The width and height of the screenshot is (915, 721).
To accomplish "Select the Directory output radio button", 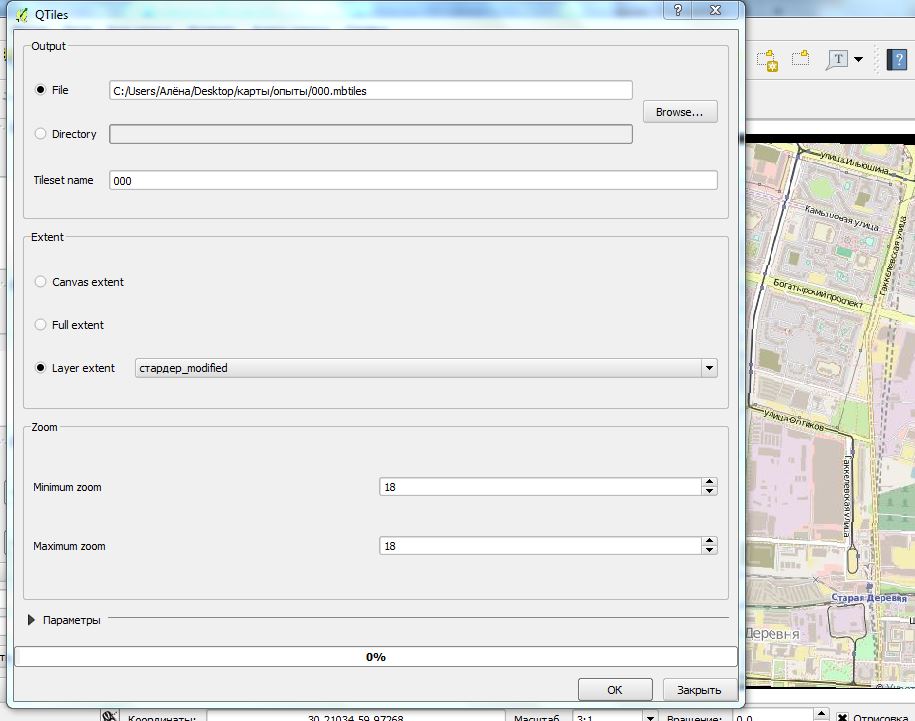I will click(40, 134).
